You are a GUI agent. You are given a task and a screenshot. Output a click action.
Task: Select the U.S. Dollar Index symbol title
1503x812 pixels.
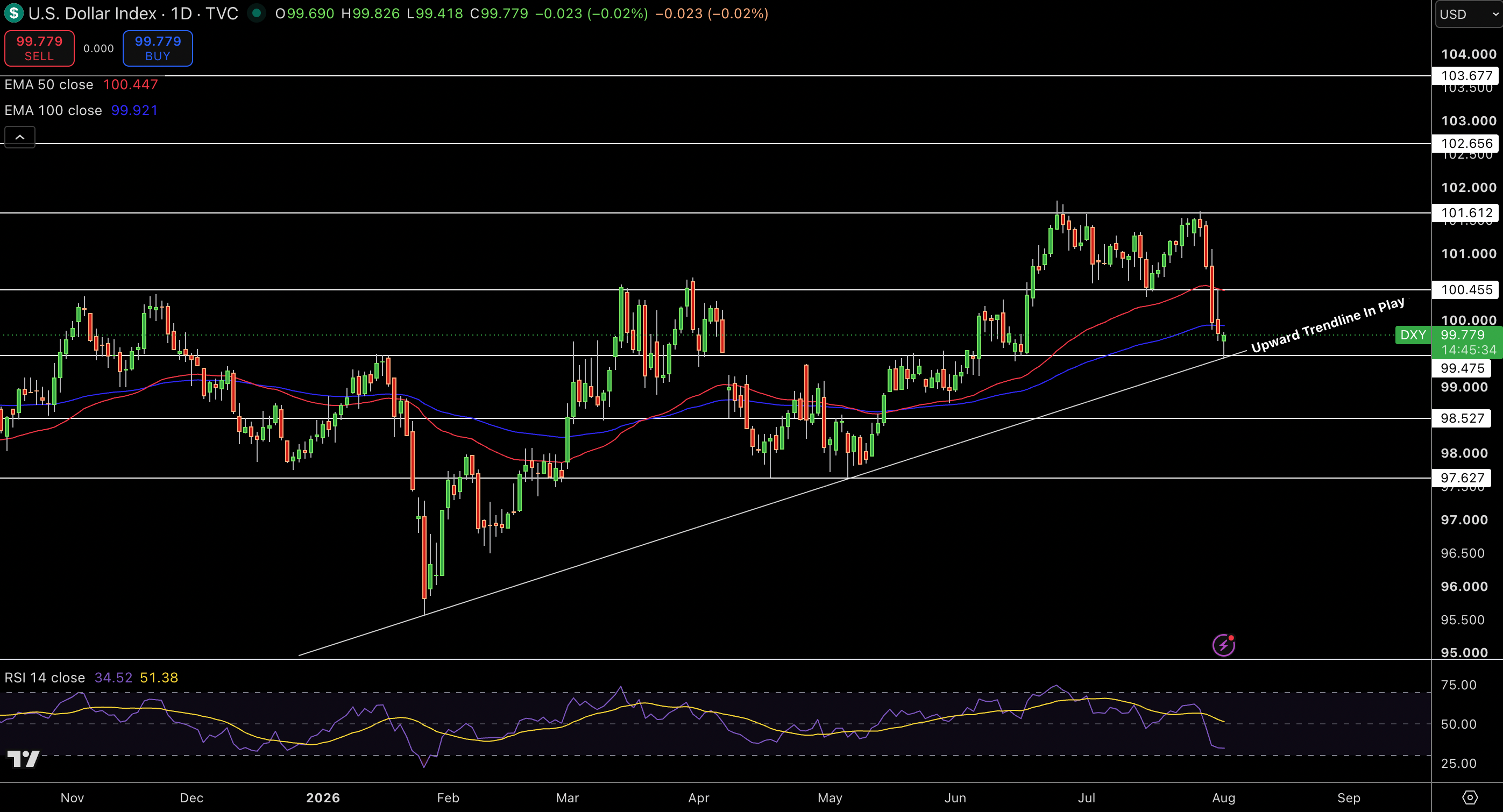click(92, 13)
